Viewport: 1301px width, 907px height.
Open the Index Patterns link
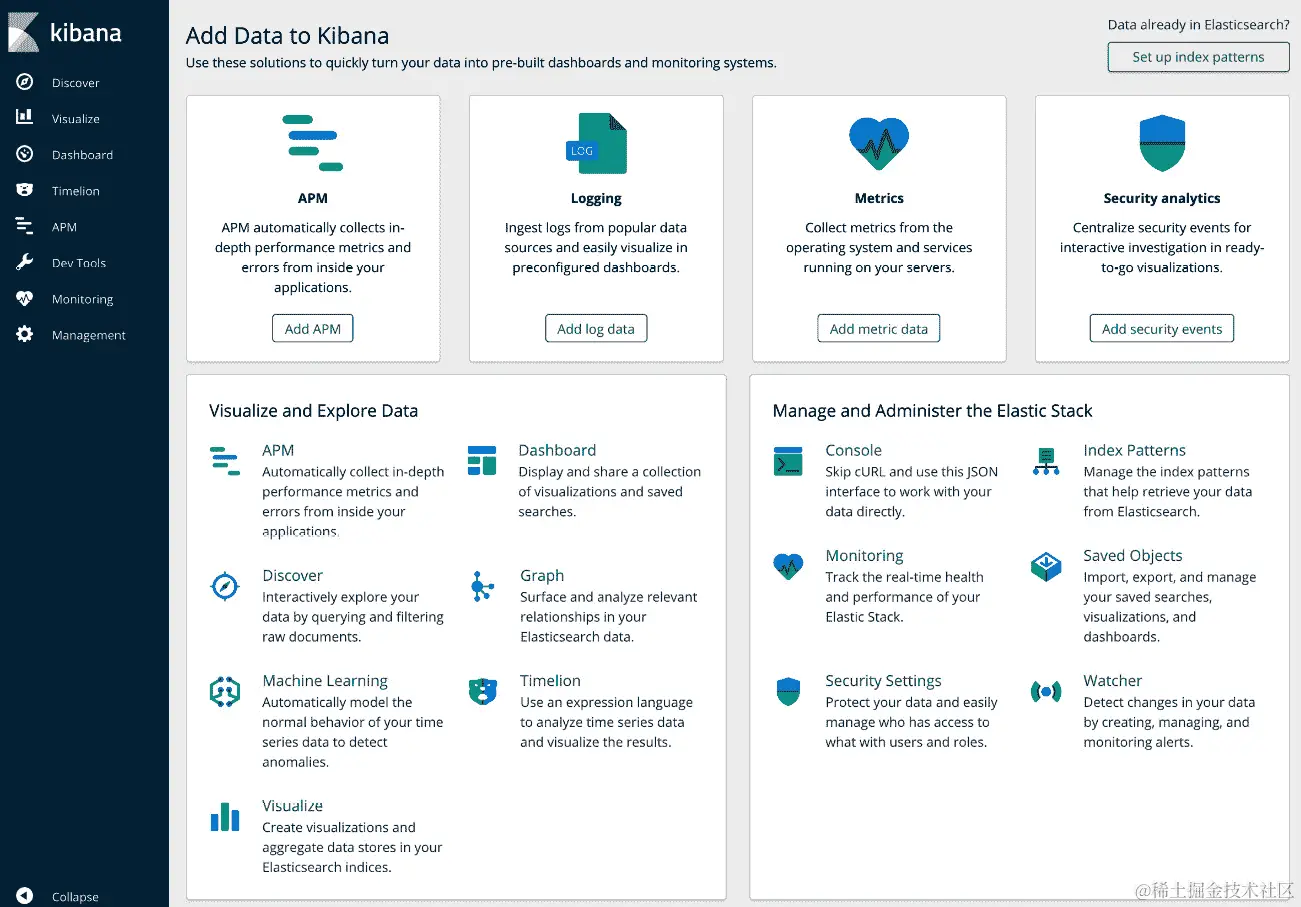point(1134,451)
